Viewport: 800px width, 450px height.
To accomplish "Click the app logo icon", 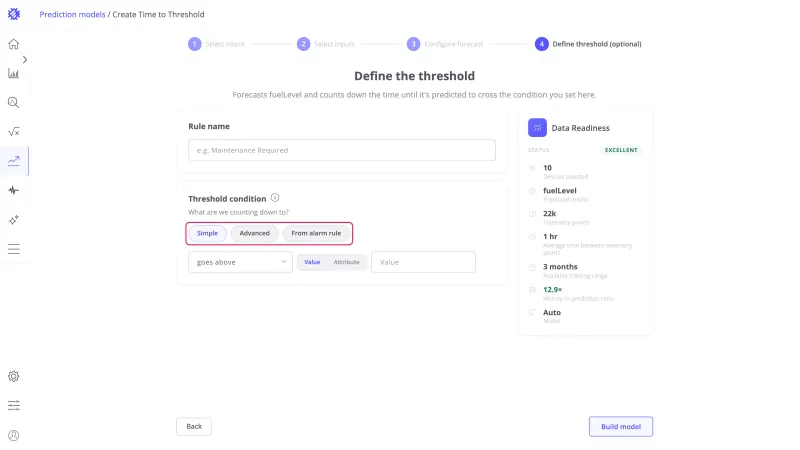I will pyautogui.click(x=14, y=14).
